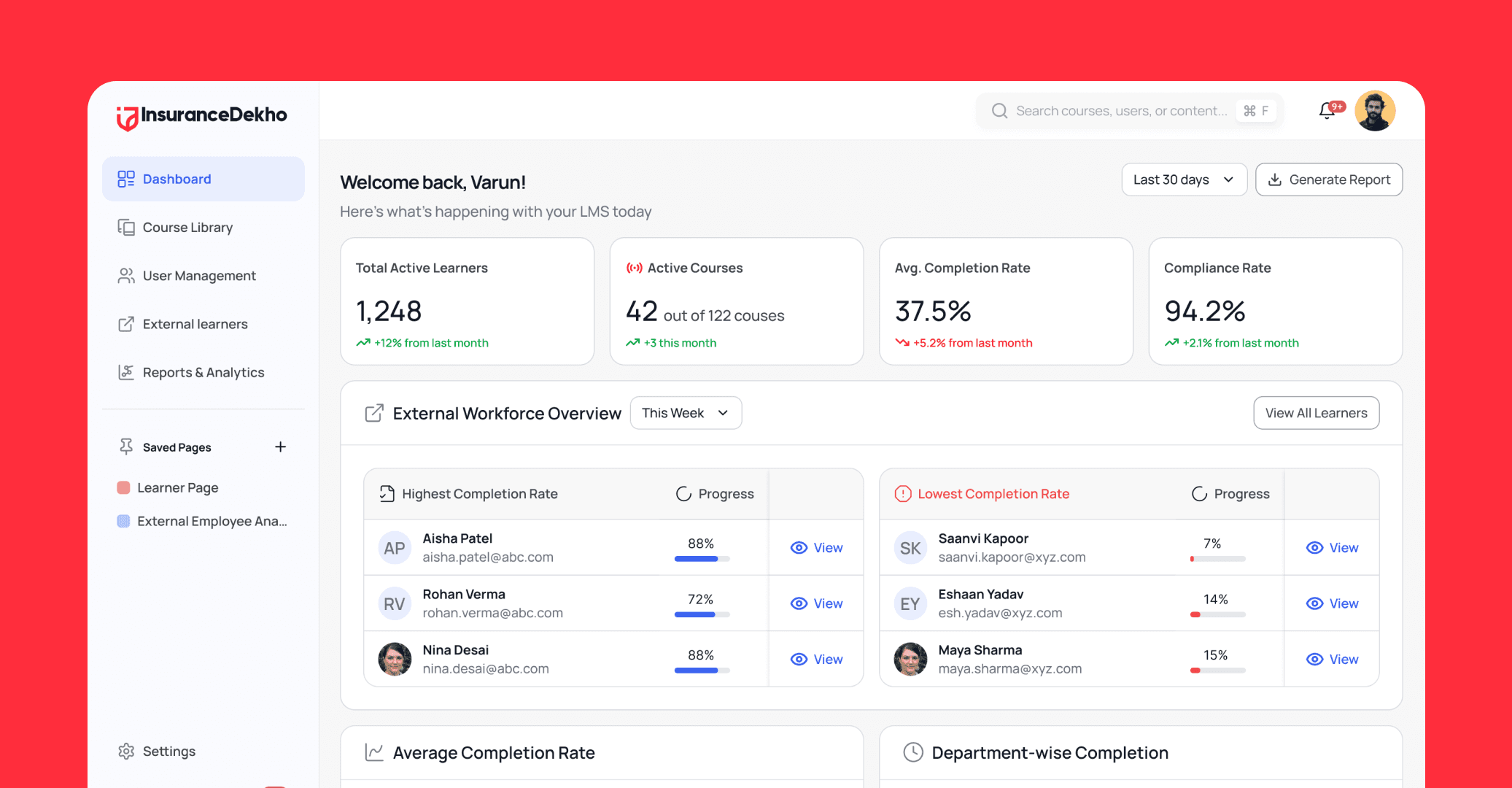
Task: Open the Last 30 days dropdown
Action: coord(1184,179)
